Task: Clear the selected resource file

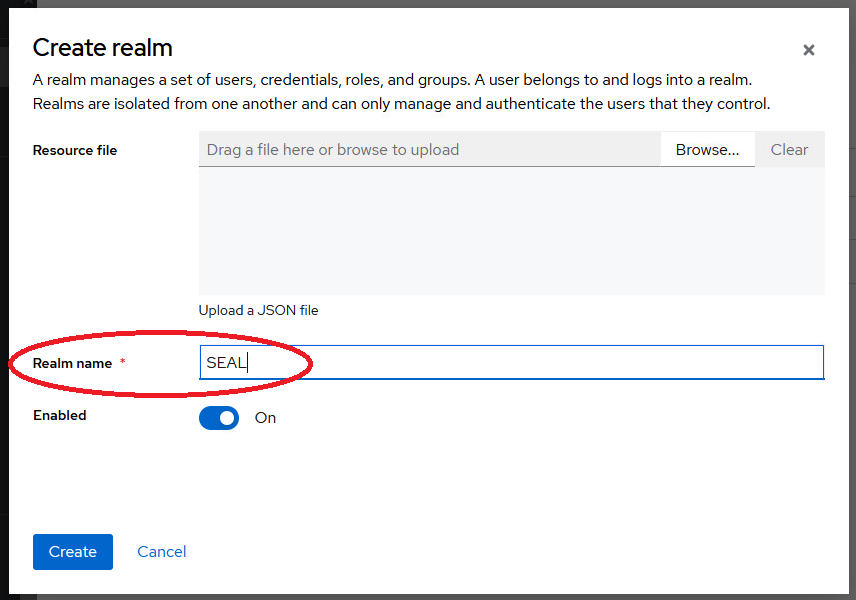Action: [x=789, y=149]
